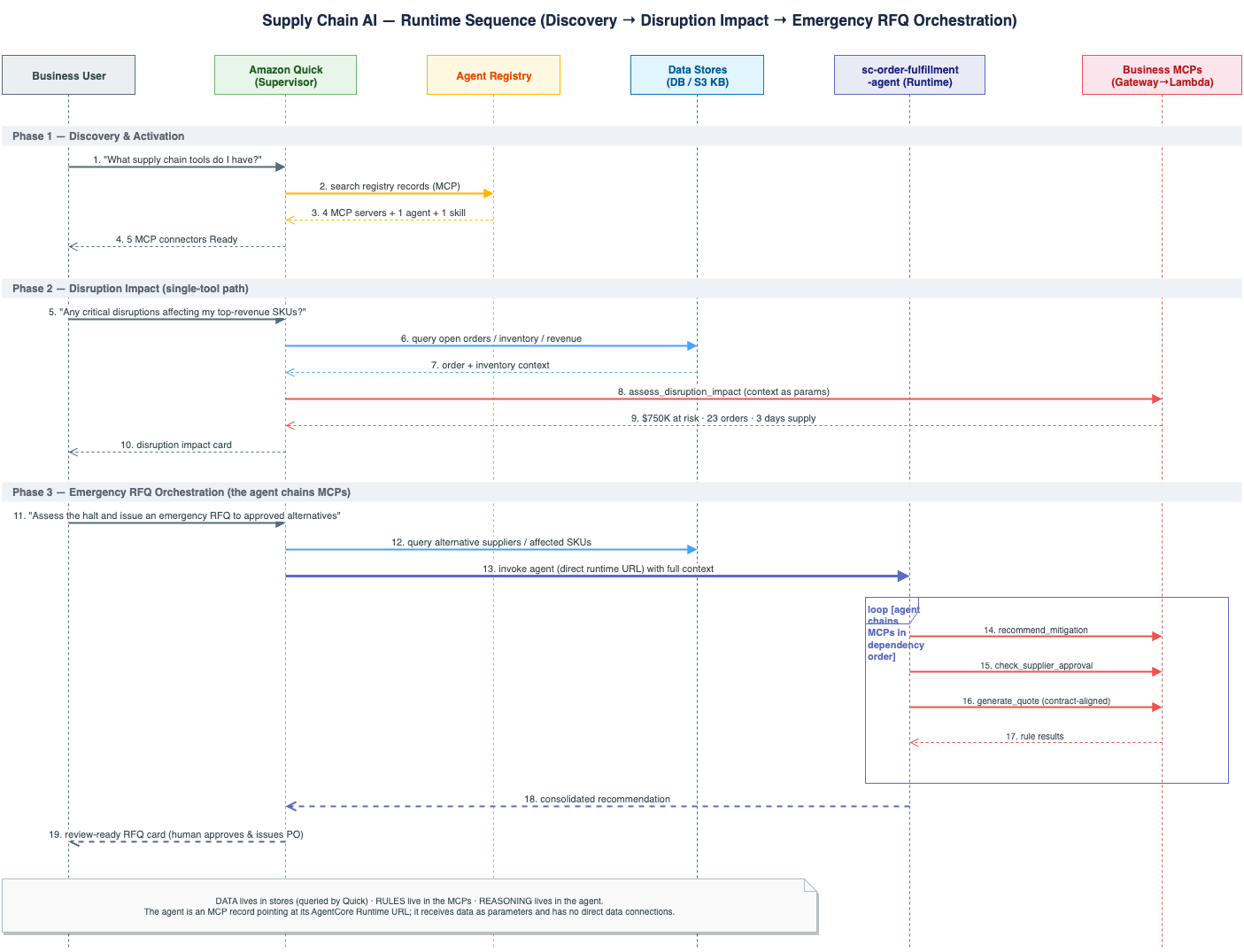Click the Data Stores (DB / S3 KB) box
The image size is (1244, 952).
pos(697,75)
